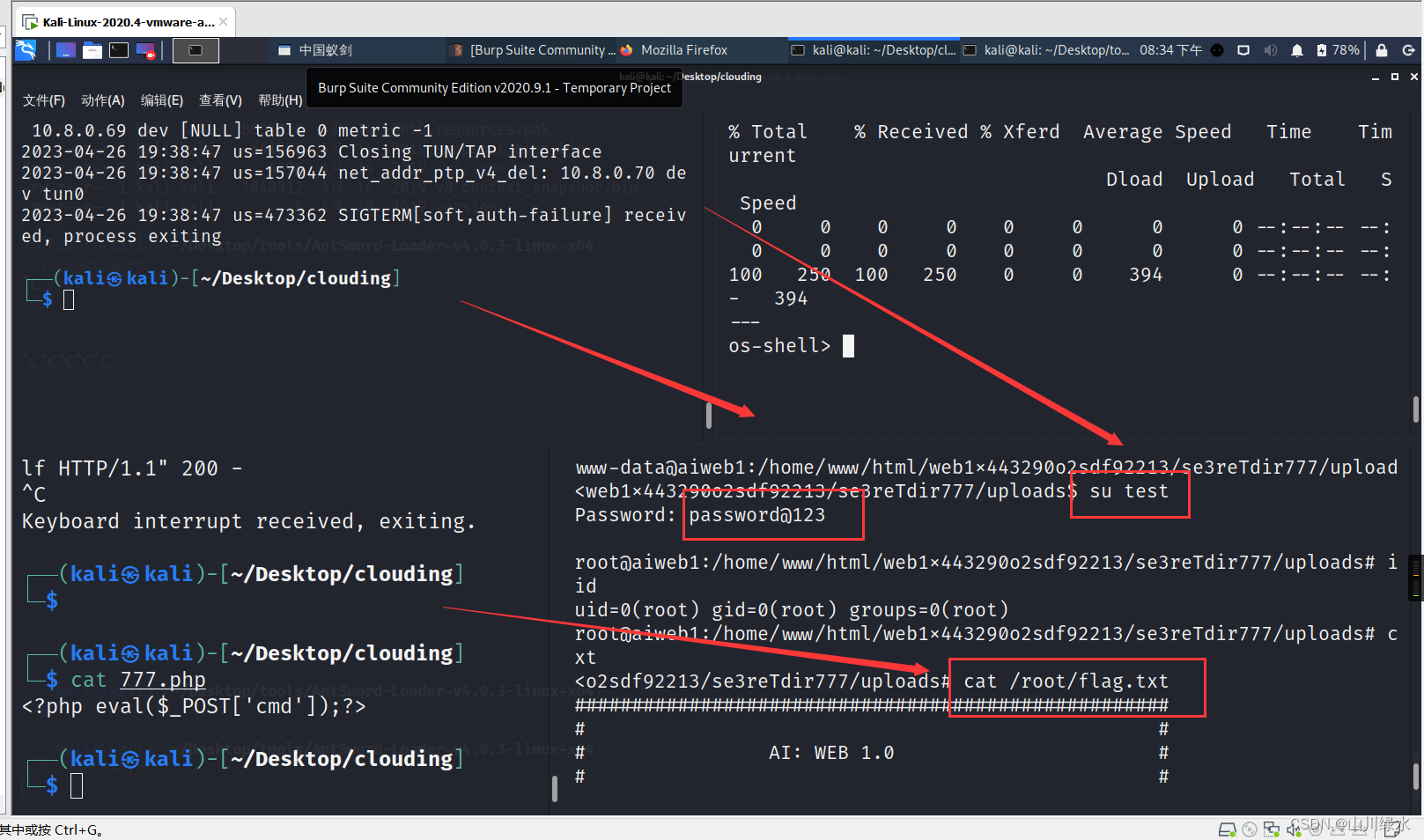Click the VMware CD/DVD status icon
The image size is (1424, 840).
coord(1250,829)
